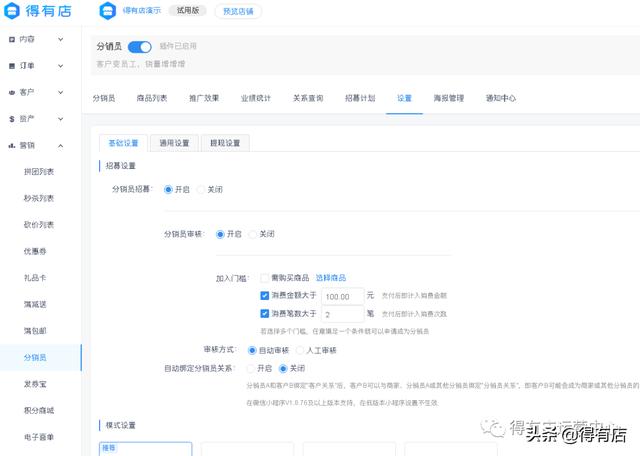Open the 海报管理 tab
This screenshot has height=456, width=640.
(449, 98)
